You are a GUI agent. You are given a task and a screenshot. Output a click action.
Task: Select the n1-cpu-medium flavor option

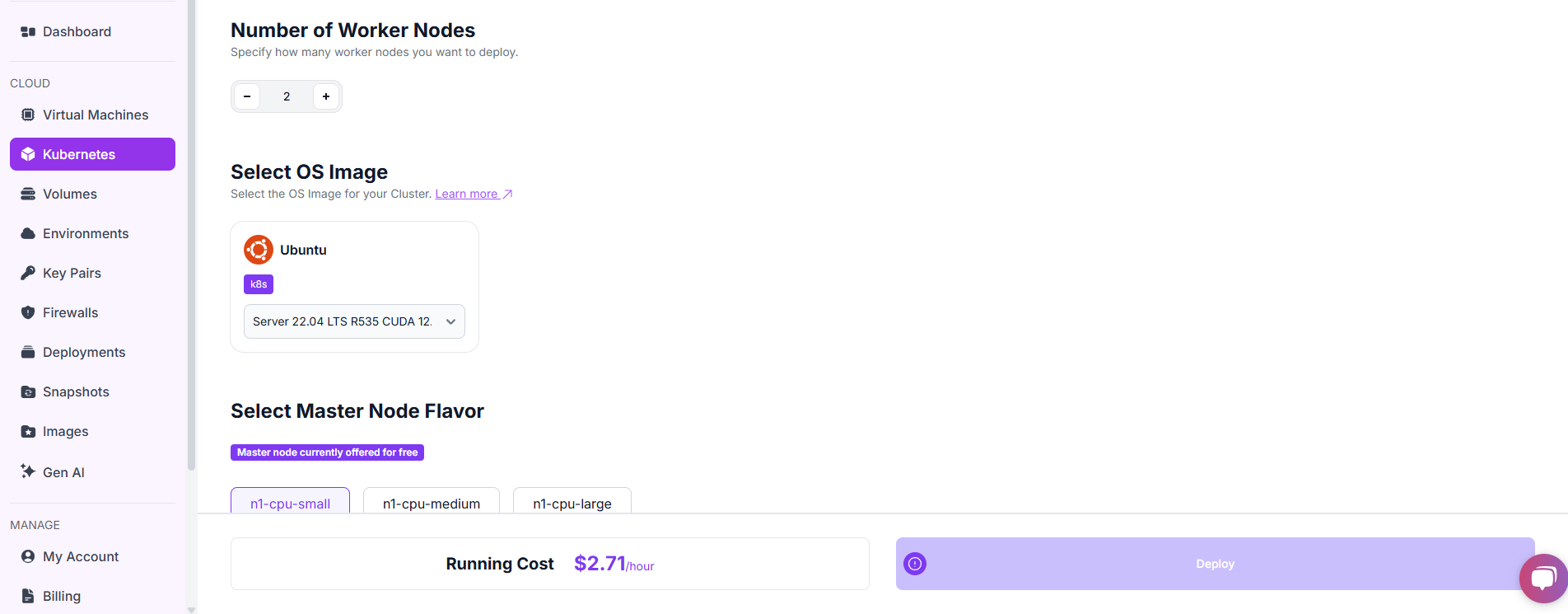[x=431, y=504]
